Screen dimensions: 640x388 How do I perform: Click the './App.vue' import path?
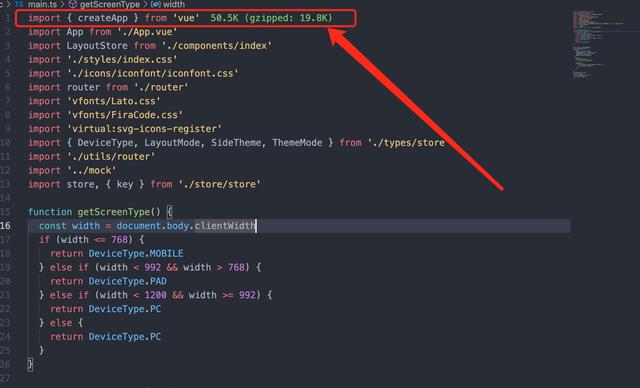(x=147, y=32)
